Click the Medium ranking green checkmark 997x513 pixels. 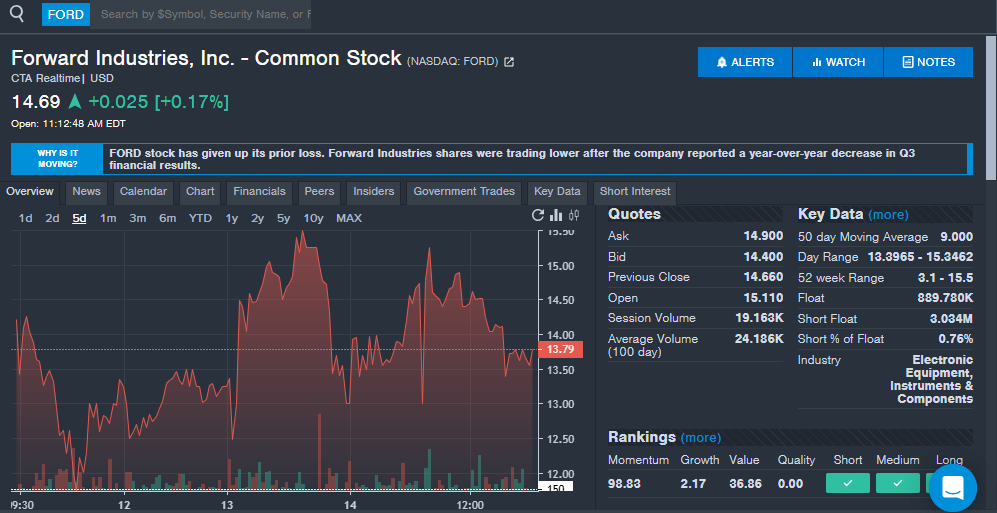(x=898, y=483)
